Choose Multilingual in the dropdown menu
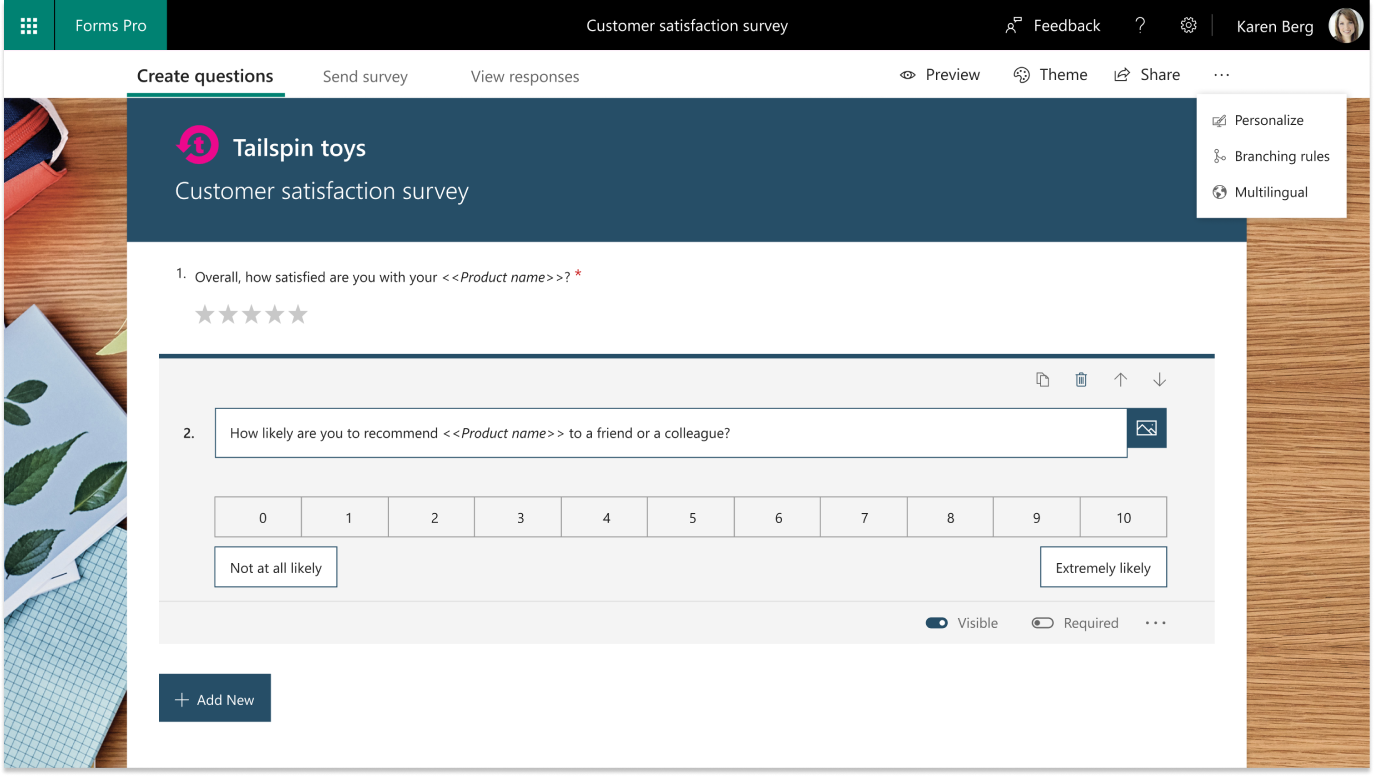The height and width of the screenshot is (776, 1374). pos(1272,192)
